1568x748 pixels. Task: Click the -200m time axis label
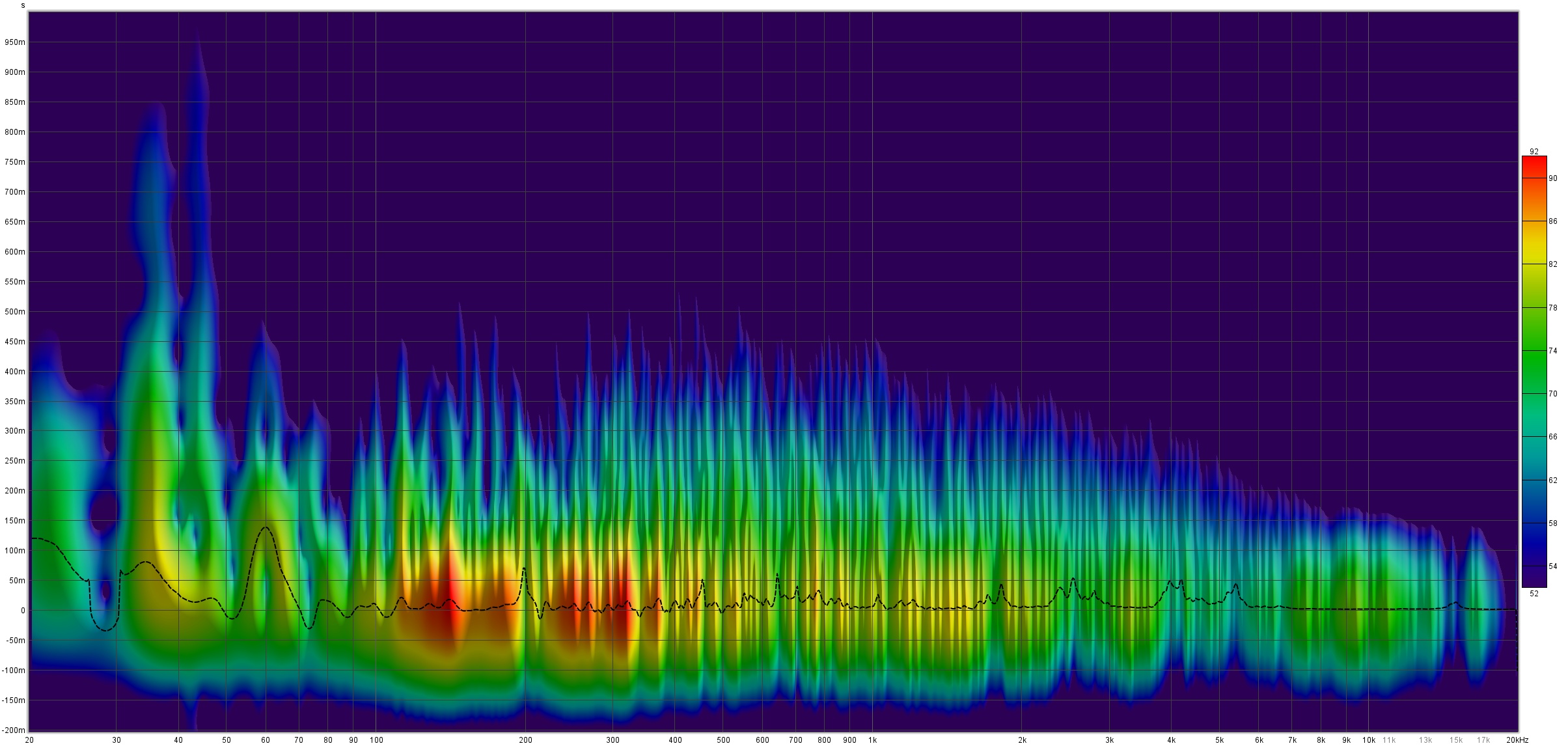coord(13,730)
